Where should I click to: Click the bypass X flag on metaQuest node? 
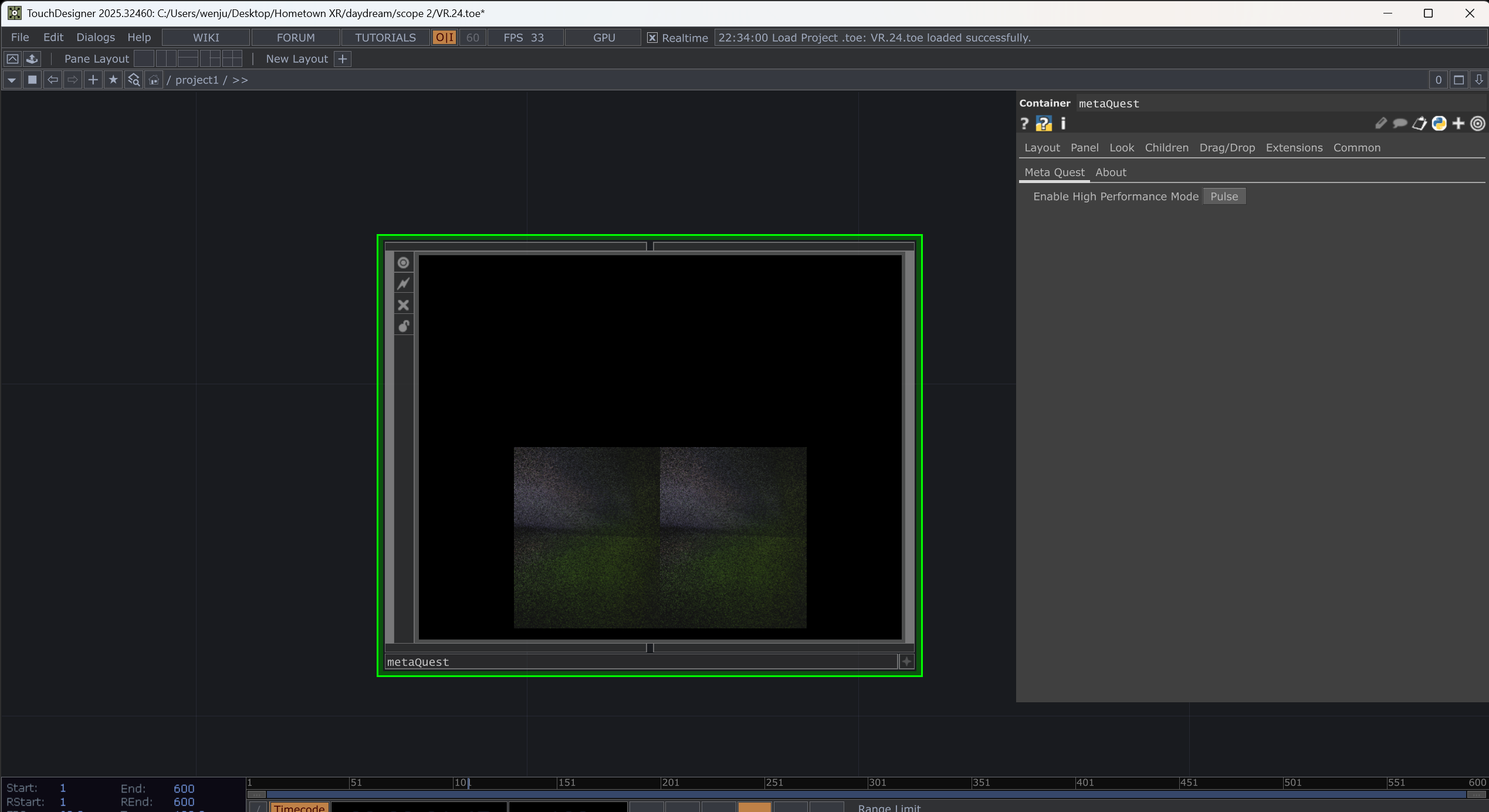coord(403,305)
